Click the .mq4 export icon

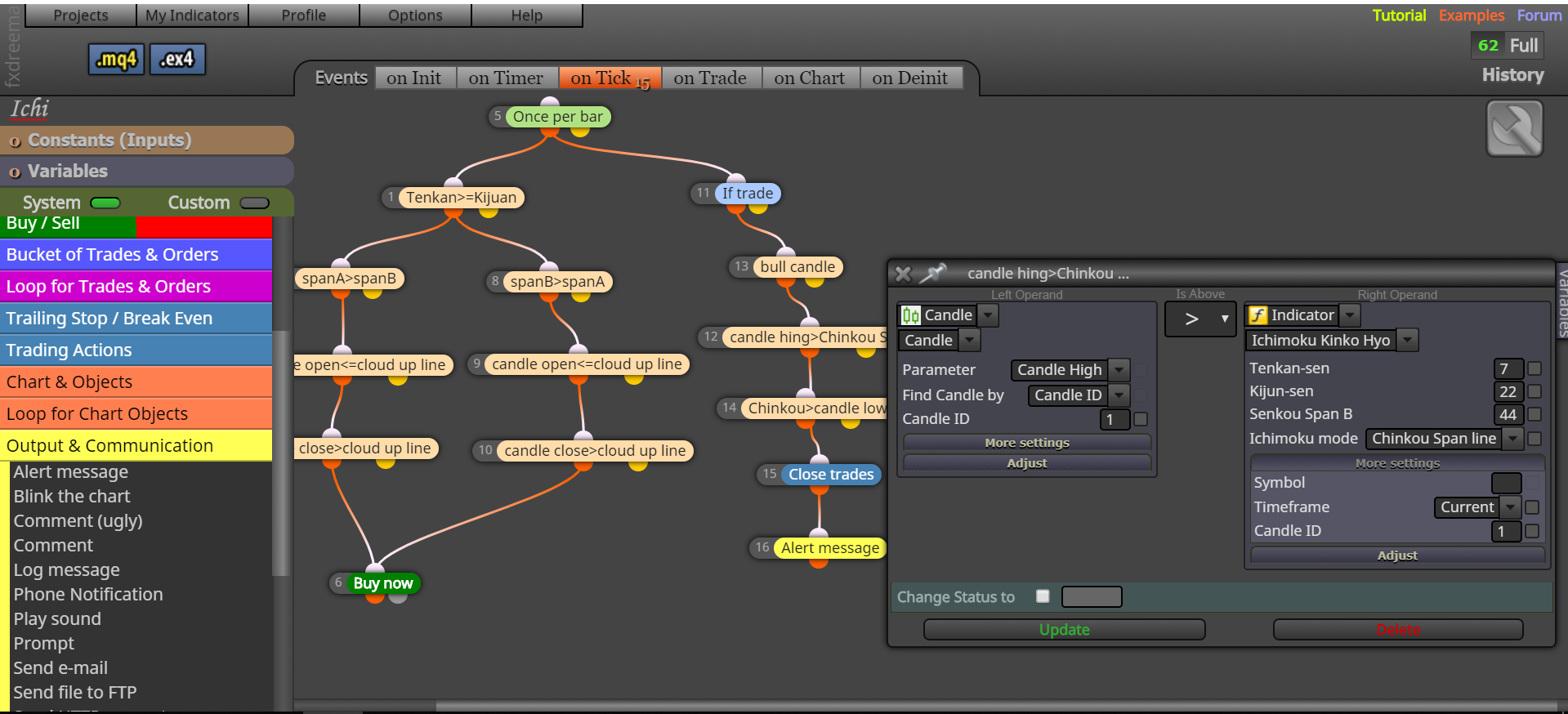[x=117, y=59]
